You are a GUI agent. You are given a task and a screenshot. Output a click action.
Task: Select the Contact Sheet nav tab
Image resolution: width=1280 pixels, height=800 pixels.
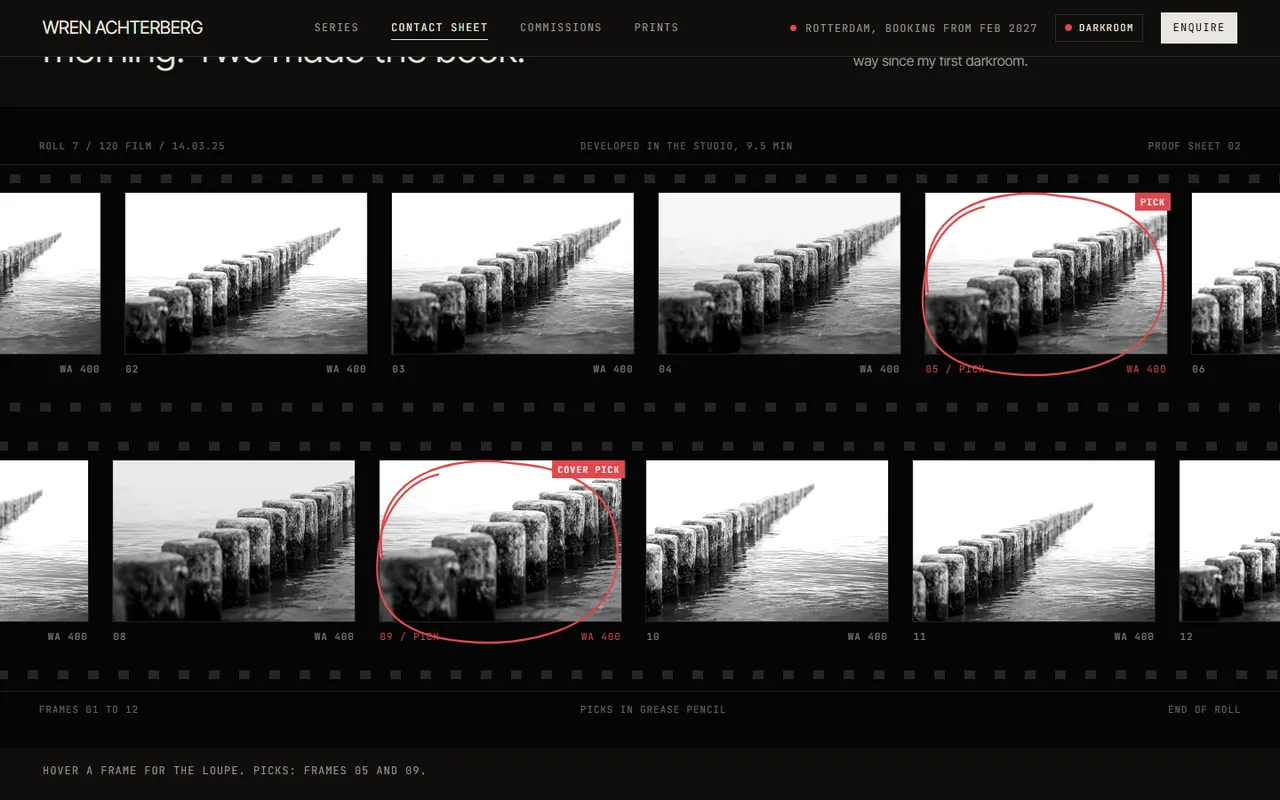pyautogui.click(x=439, y=27)
